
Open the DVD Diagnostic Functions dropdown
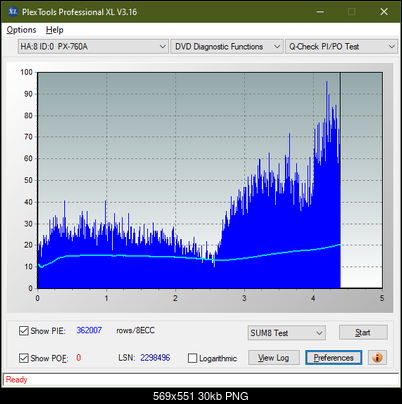(227, 47)
